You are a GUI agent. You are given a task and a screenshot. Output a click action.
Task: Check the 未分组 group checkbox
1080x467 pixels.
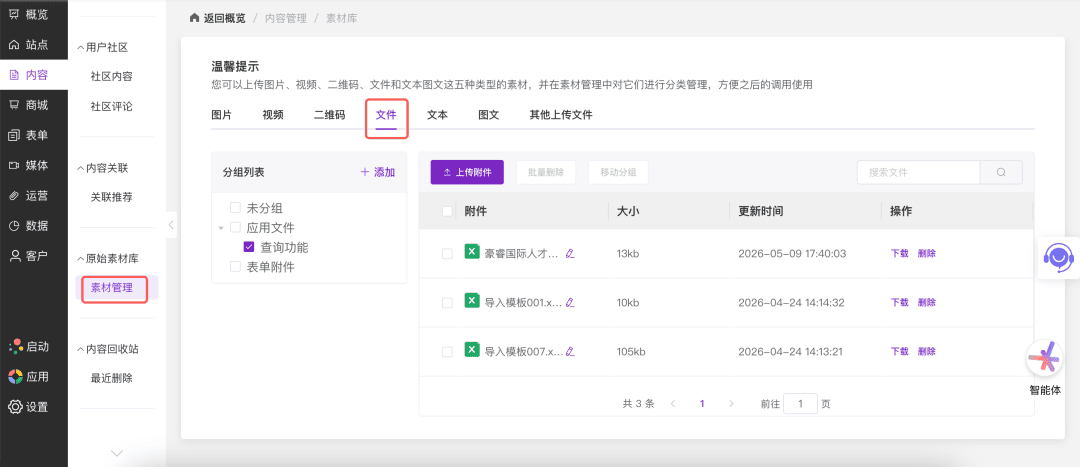[236, 208]
